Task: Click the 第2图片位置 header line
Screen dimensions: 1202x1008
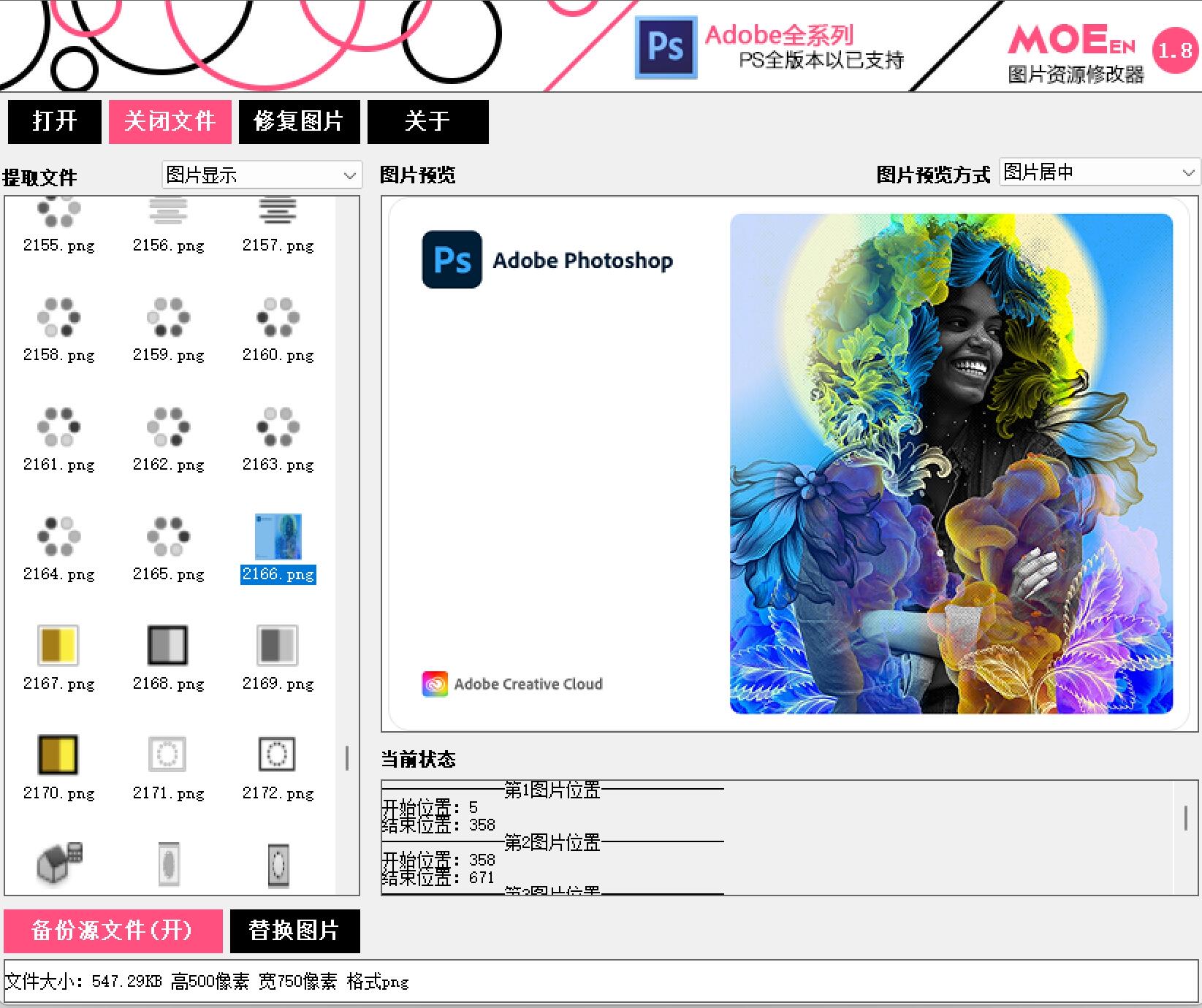Action: pyautogui.click(x=552, y=842)
